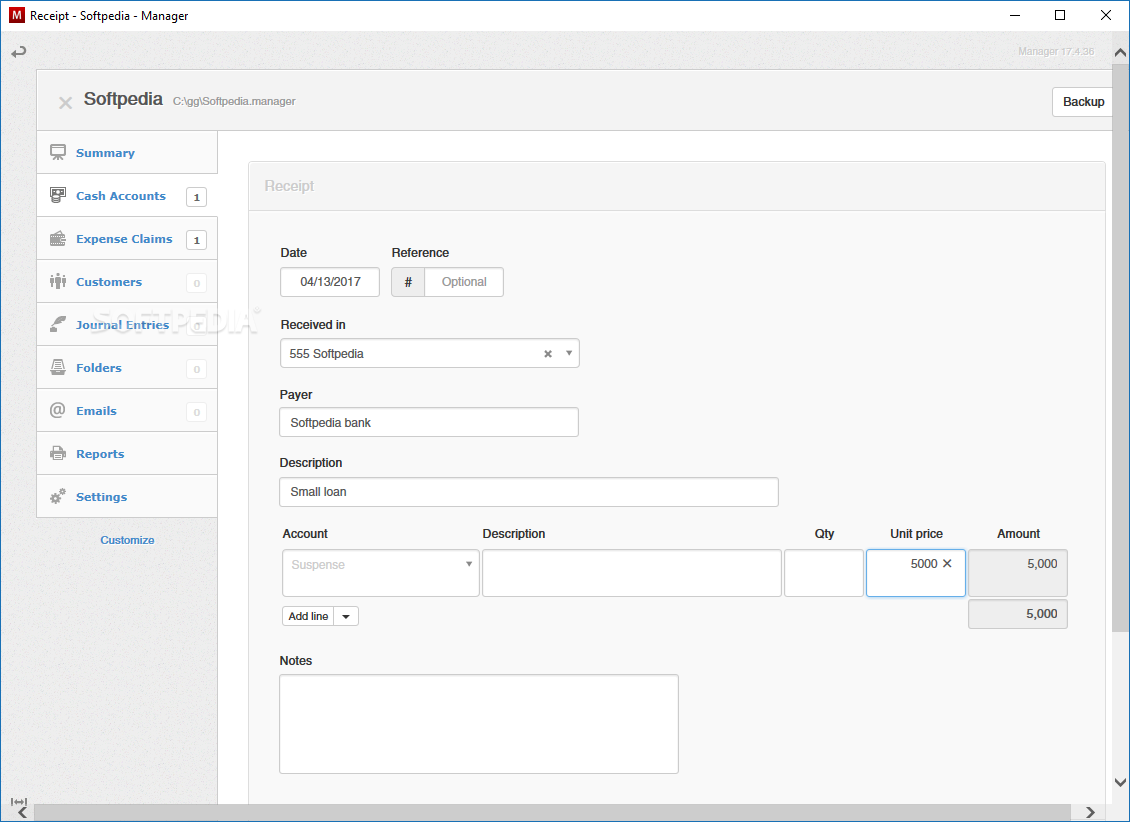
Task: Minimize the Manager window
Action: pyautogui.click(x=1015, y=15)
